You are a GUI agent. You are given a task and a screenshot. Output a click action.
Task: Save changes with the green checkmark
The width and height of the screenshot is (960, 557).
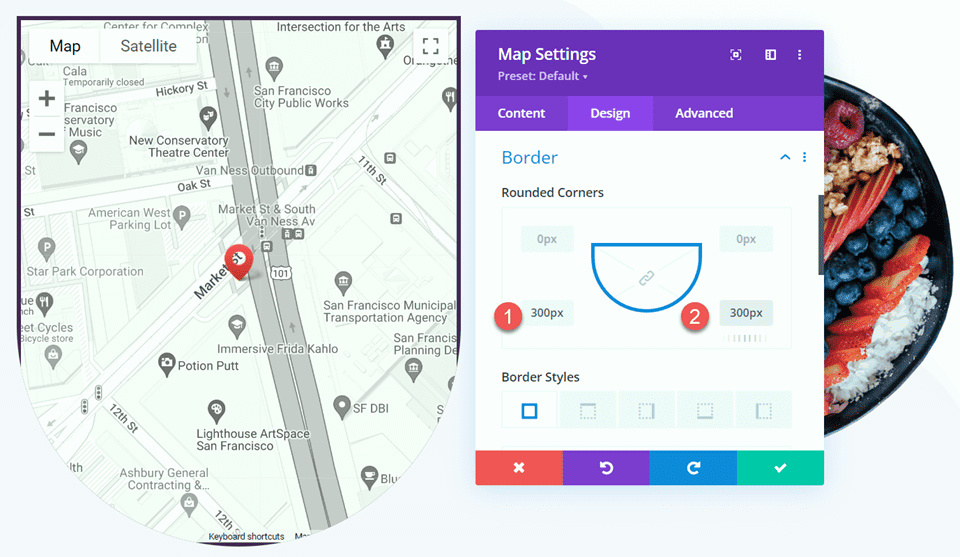(781, 468)
